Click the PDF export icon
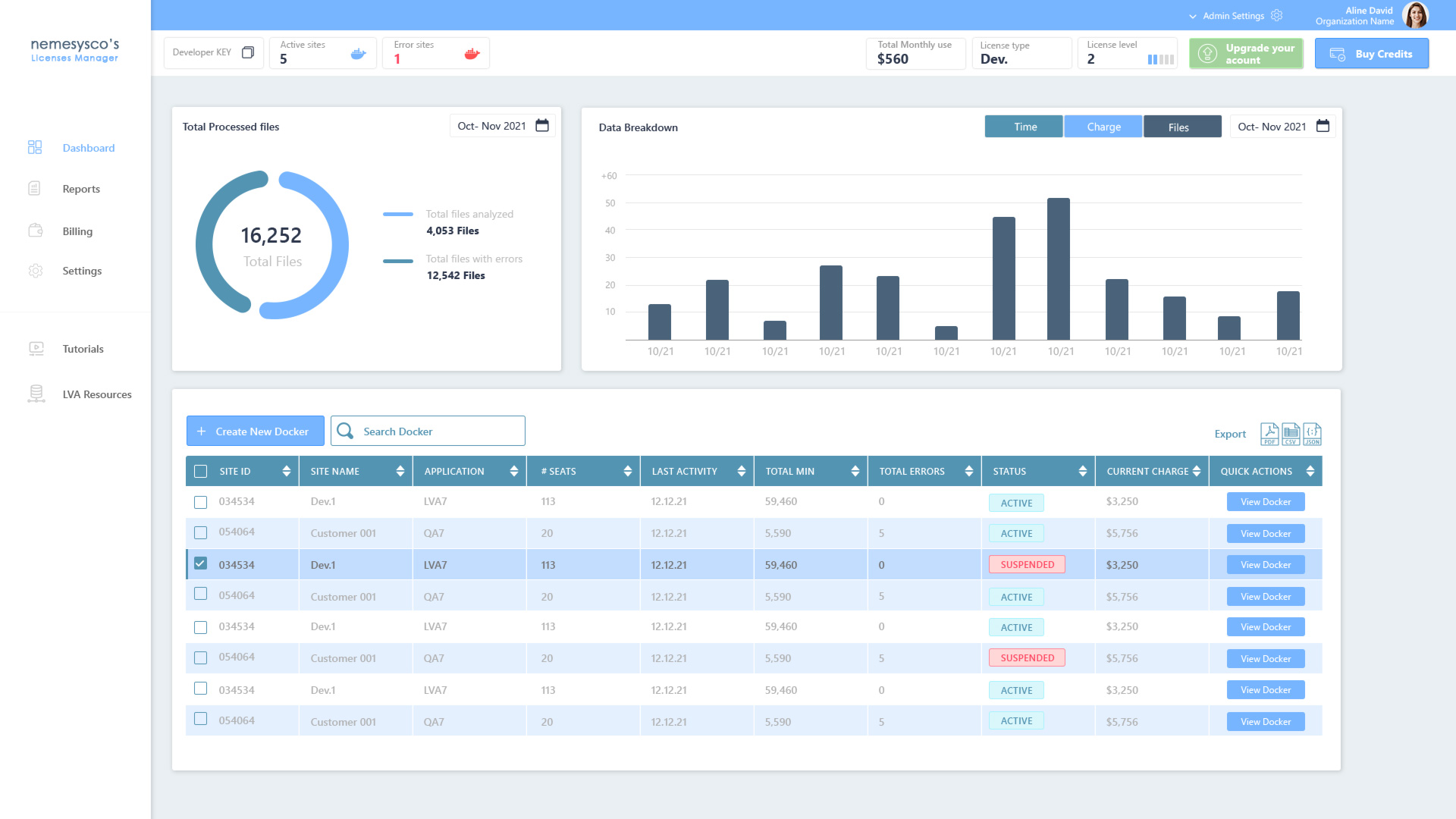This screenshot has width=1456, height=819. coord(1269,434)
